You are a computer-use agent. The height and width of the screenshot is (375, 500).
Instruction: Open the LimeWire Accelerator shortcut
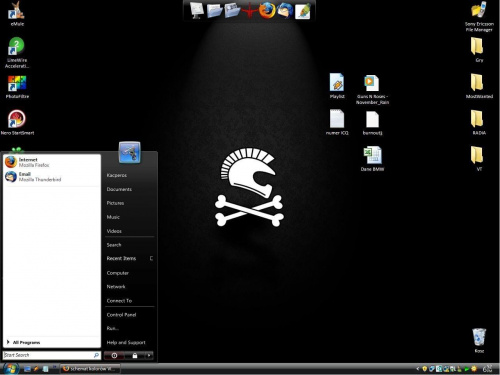pos(17,53)
